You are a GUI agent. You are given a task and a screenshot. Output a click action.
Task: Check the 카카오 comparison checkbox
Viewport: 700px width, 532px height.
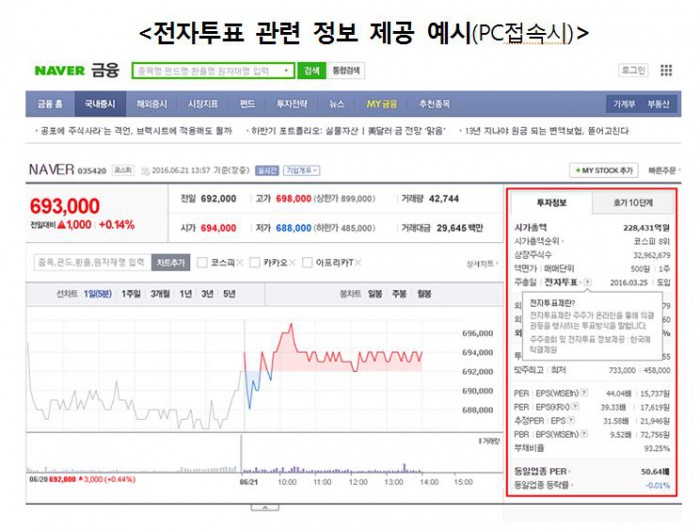[x=255, y=263]
